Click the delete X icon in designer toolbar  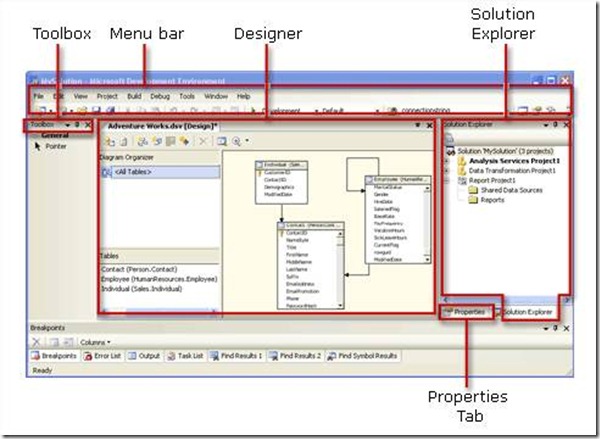point(203,142)
